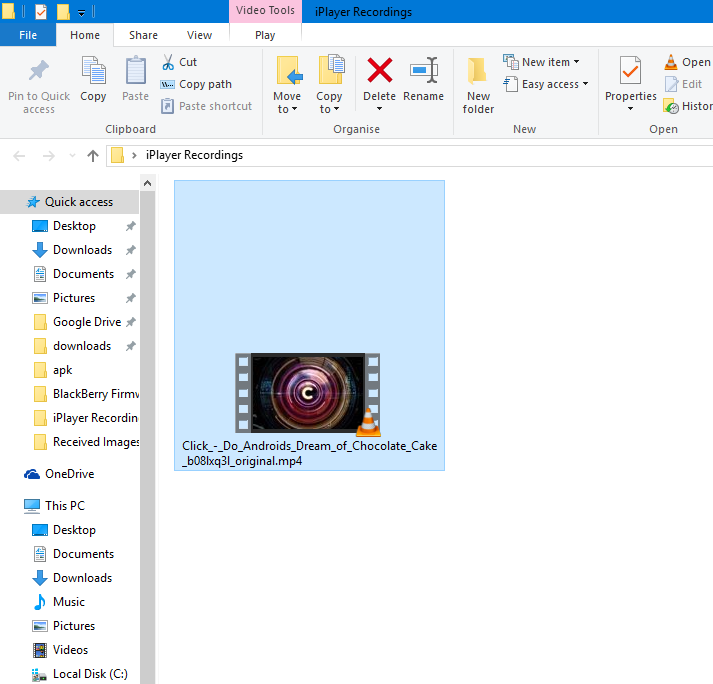
Task: Open Downloads under This PC
Action: [x=82, y=578]
